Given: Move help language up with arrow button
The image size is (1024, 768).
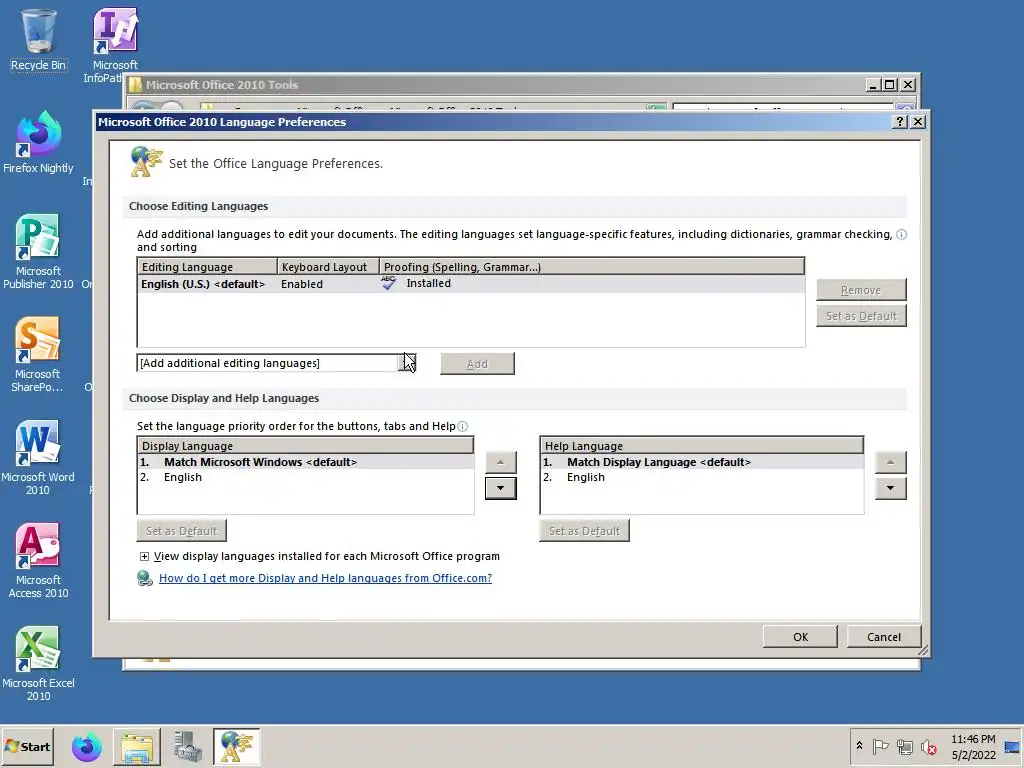Looking at the screenshot, I should [x=890, y=462].
